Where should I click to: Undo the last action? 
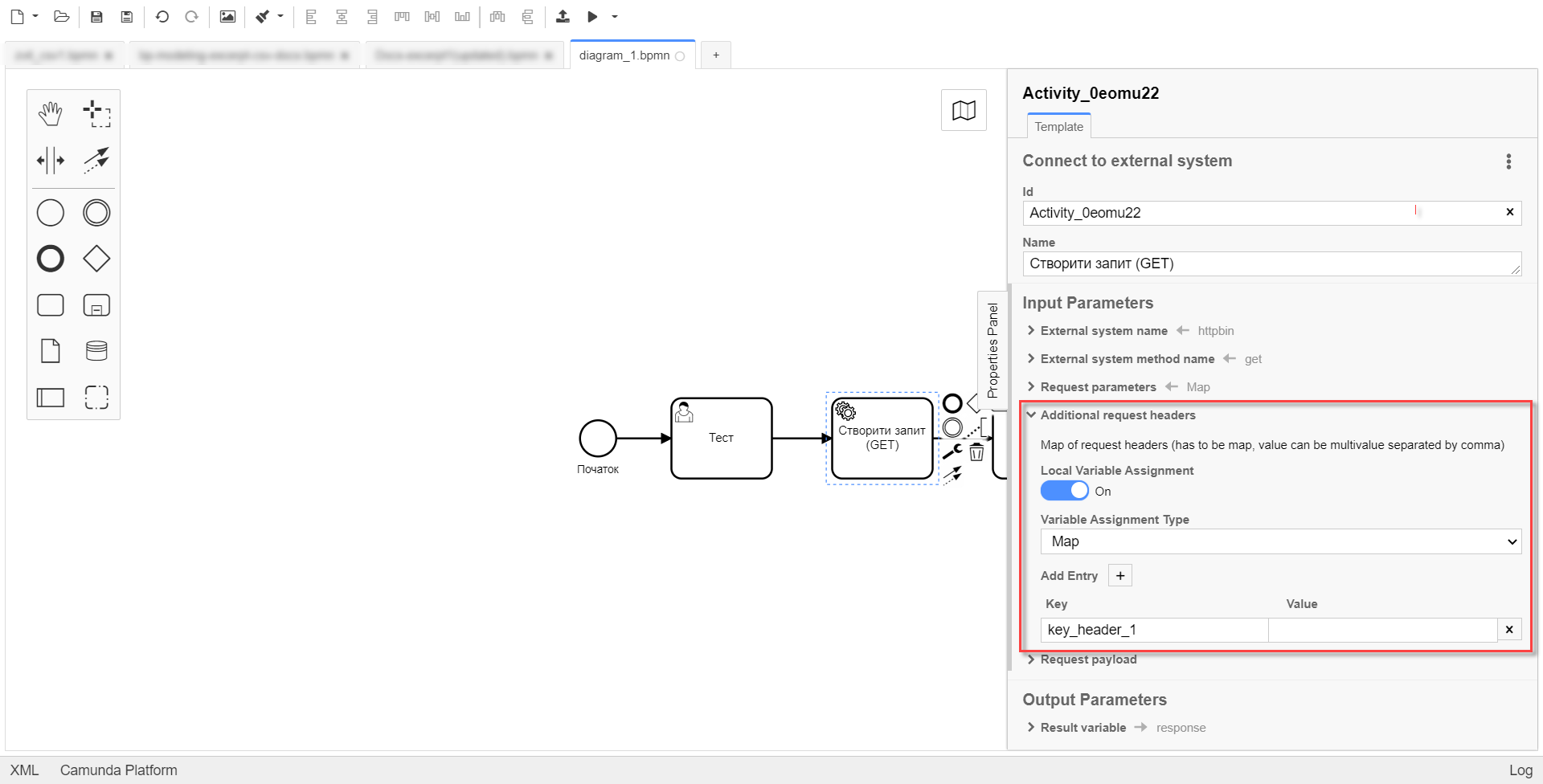coord(162,16)
